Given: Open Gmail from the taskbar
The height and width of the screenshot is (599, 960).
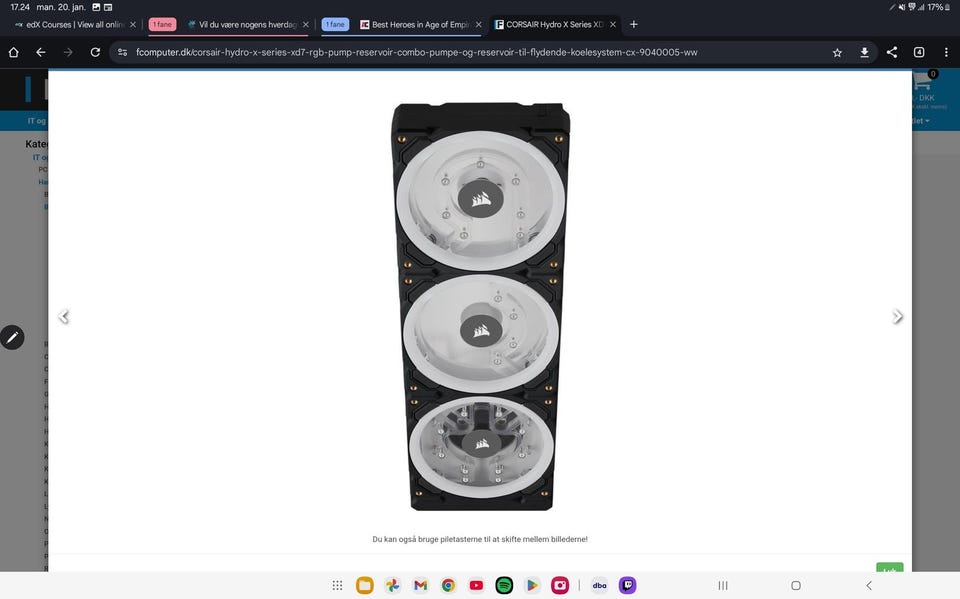Looking at the screenshot, I should 420,586.
